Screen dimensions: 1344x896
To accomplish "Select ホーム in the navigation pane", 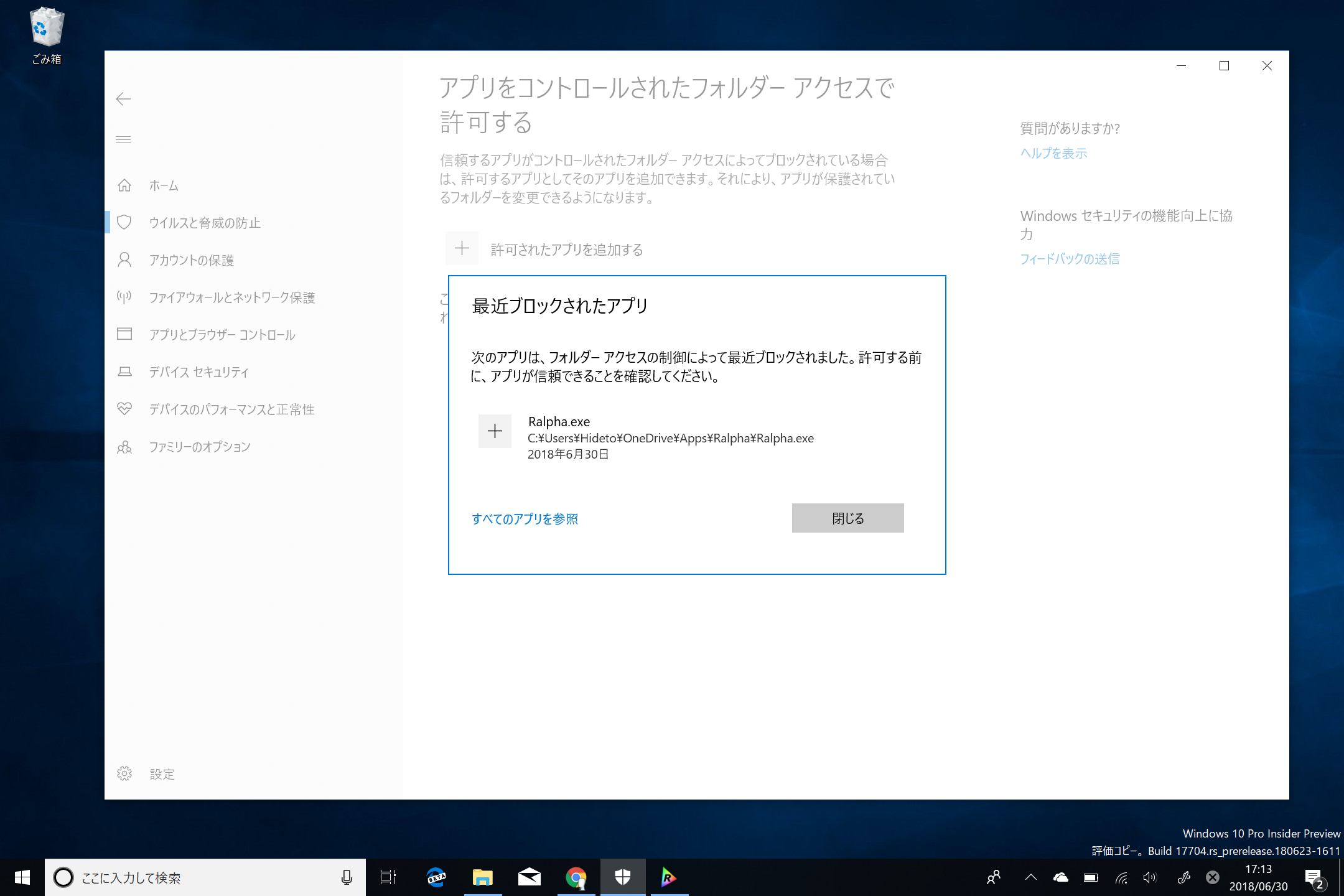I will click(163, 185).
